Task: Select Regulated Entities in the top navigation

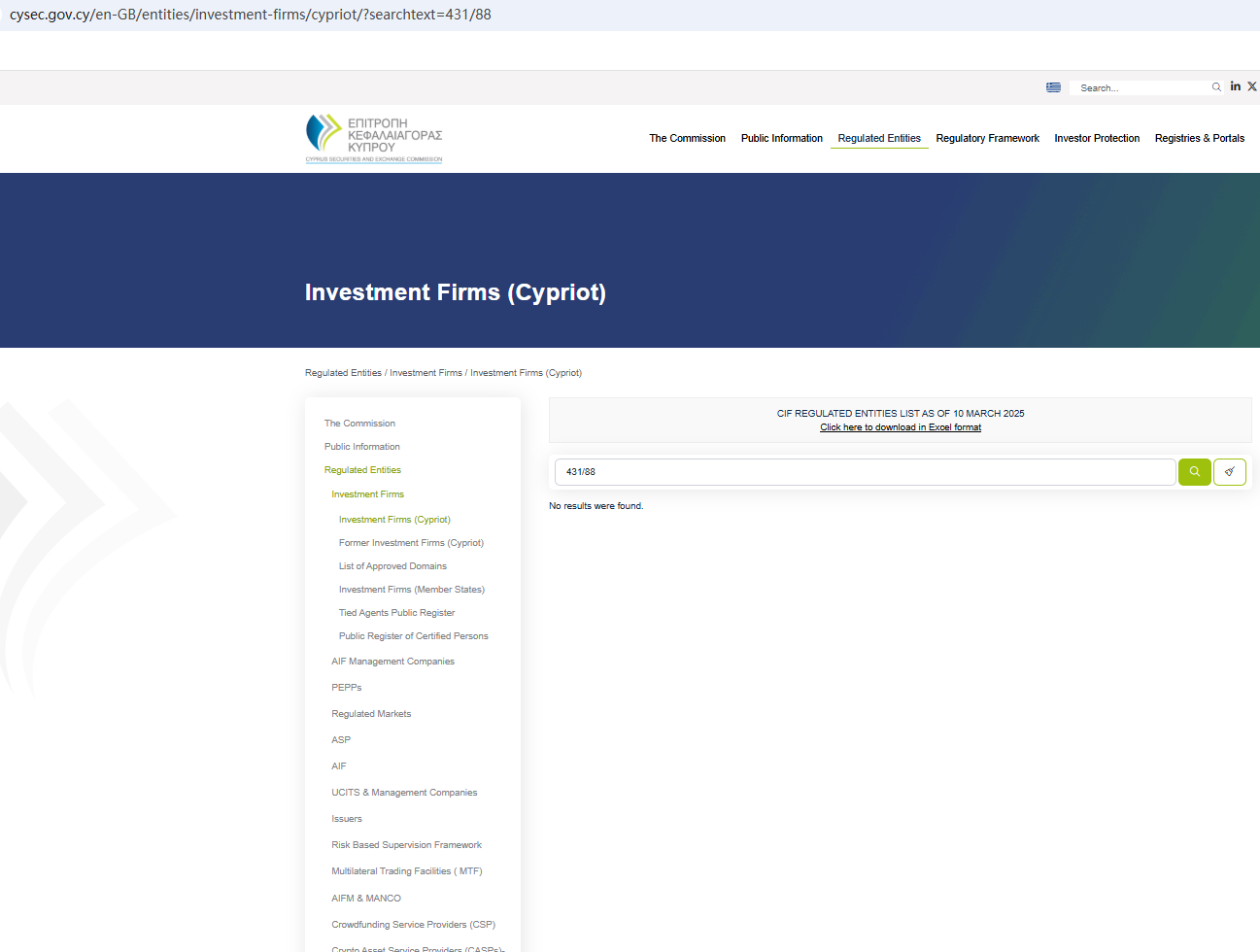Action: click(x=879, y=138)
